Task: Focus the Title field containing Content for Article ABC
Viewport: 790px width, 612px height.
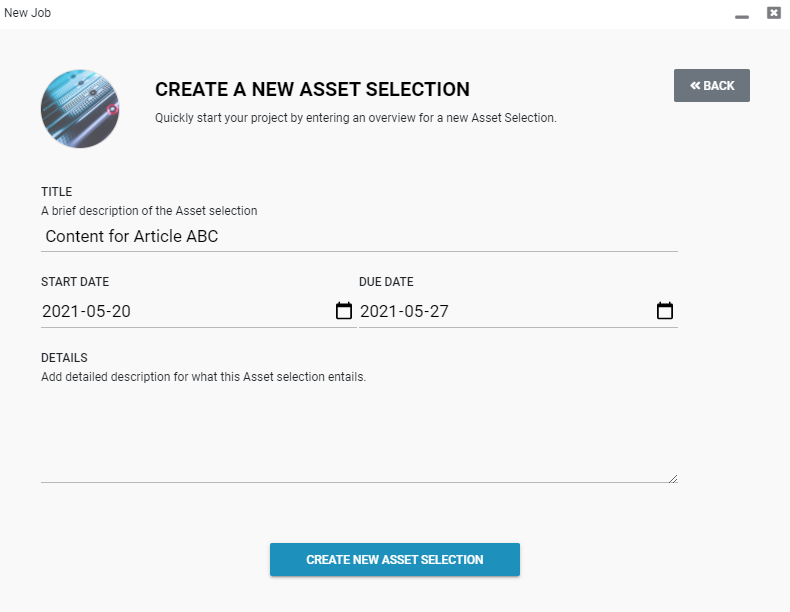Action: coord(359,236)
